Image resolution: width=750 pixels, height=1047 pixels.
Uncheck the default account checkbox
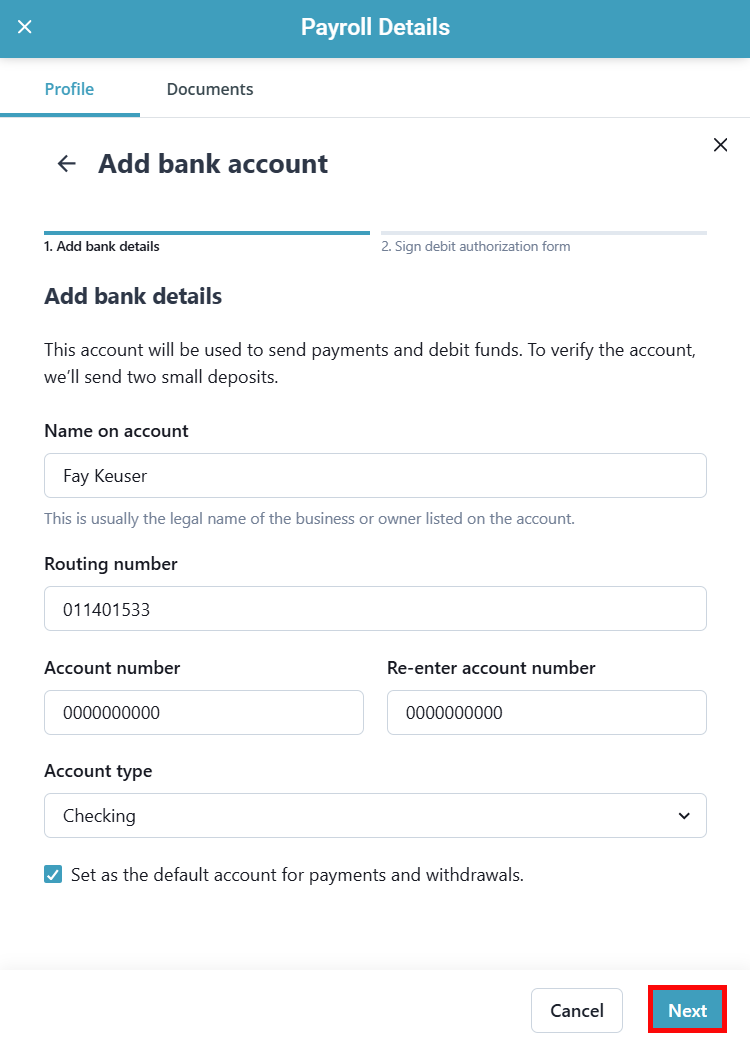point(53,875)
